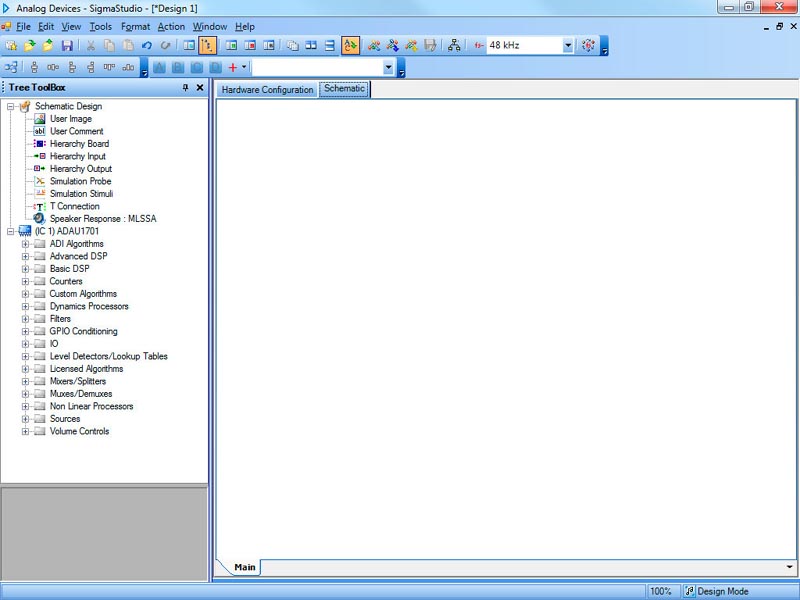Screen dimensions: 800x600
Task: Expand the Filters folder
Action: click(25, 319)
